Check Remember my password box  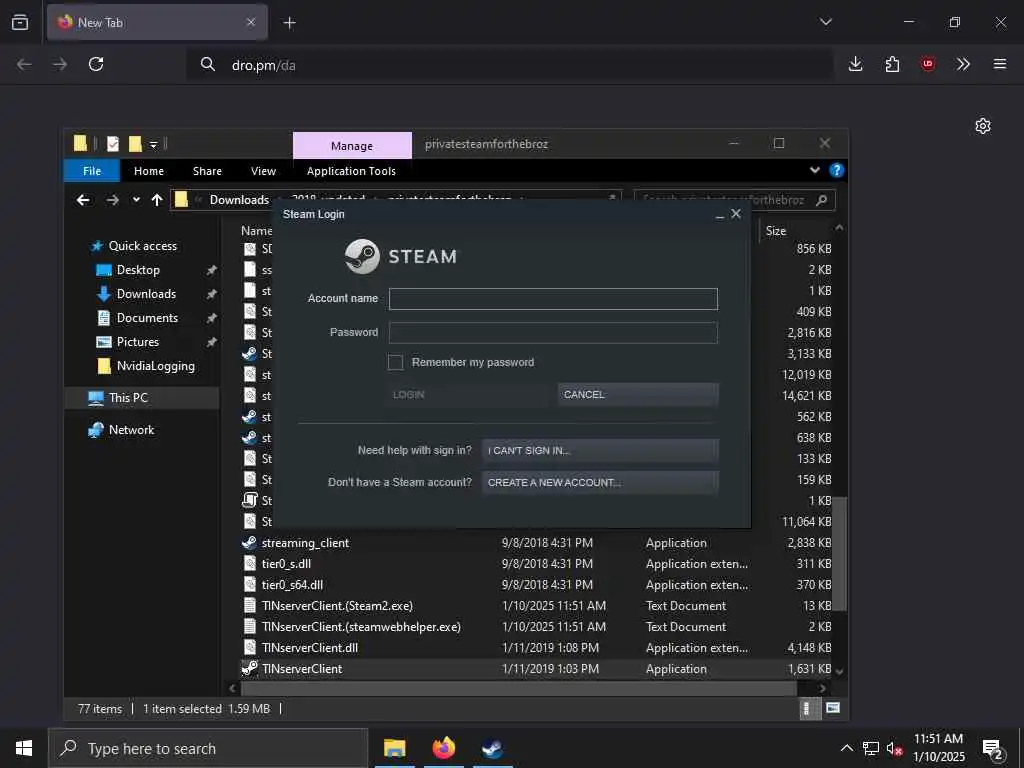[x=395, y=362]
